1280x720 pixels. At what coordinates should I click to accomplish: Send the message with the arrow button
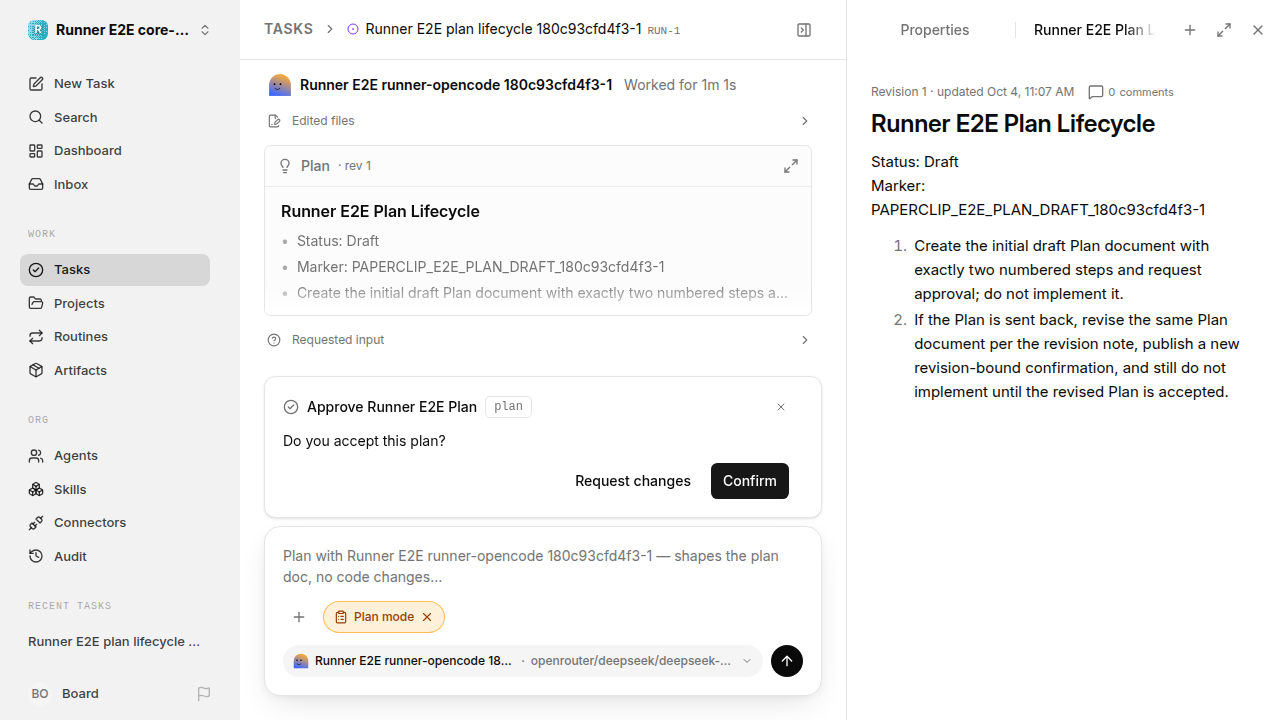(x=787, y=661)
